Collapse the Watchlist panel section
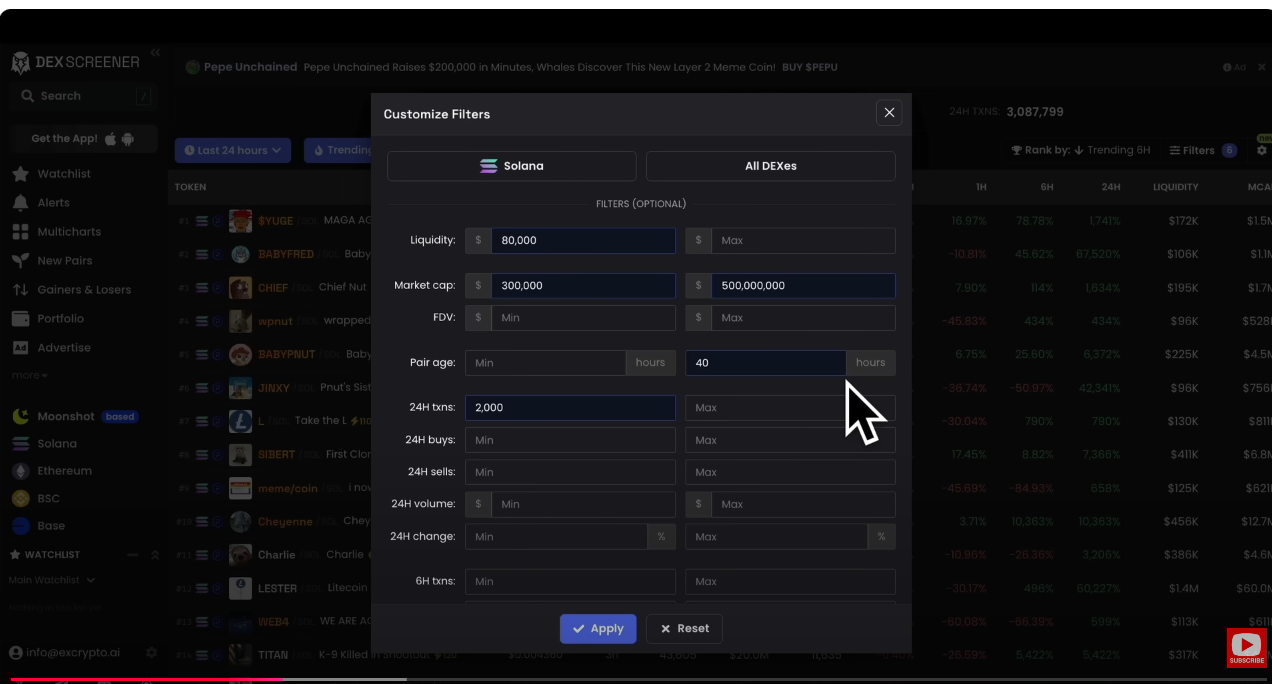The width and height of the screenshot is (1272, 684). (155, 555)
